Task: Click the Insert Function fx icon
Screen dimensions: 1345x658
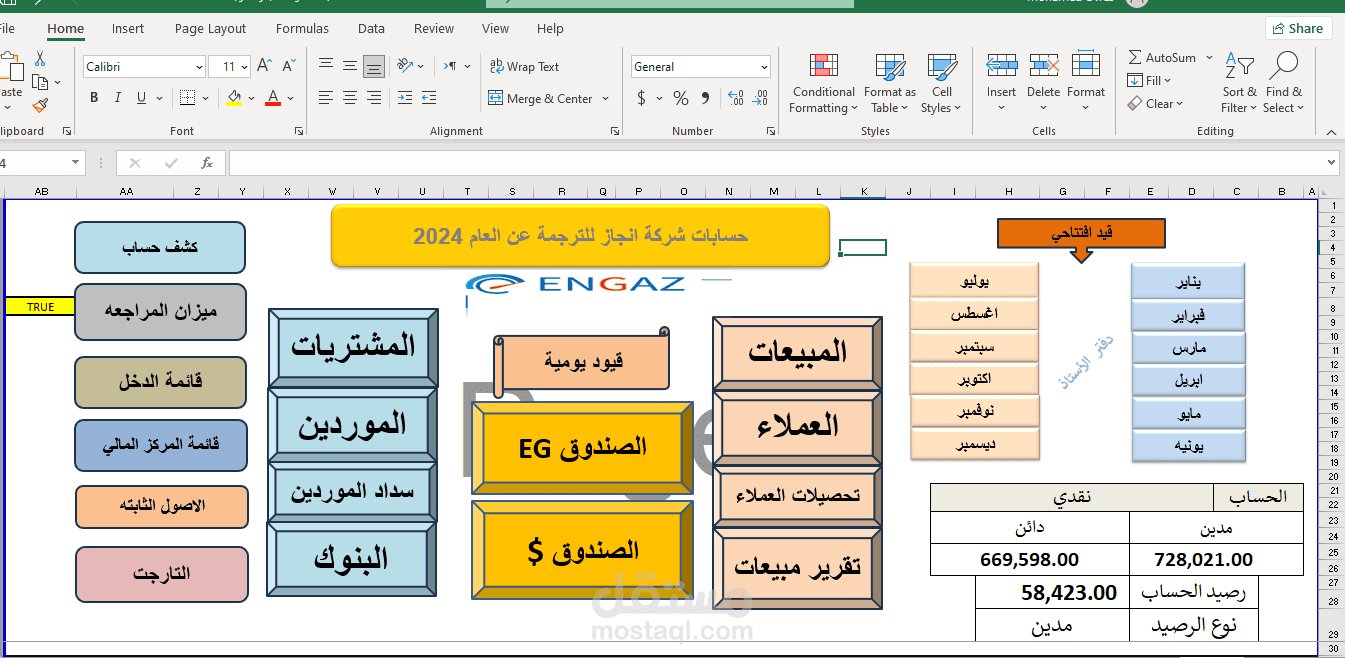Action: (207, 163)
